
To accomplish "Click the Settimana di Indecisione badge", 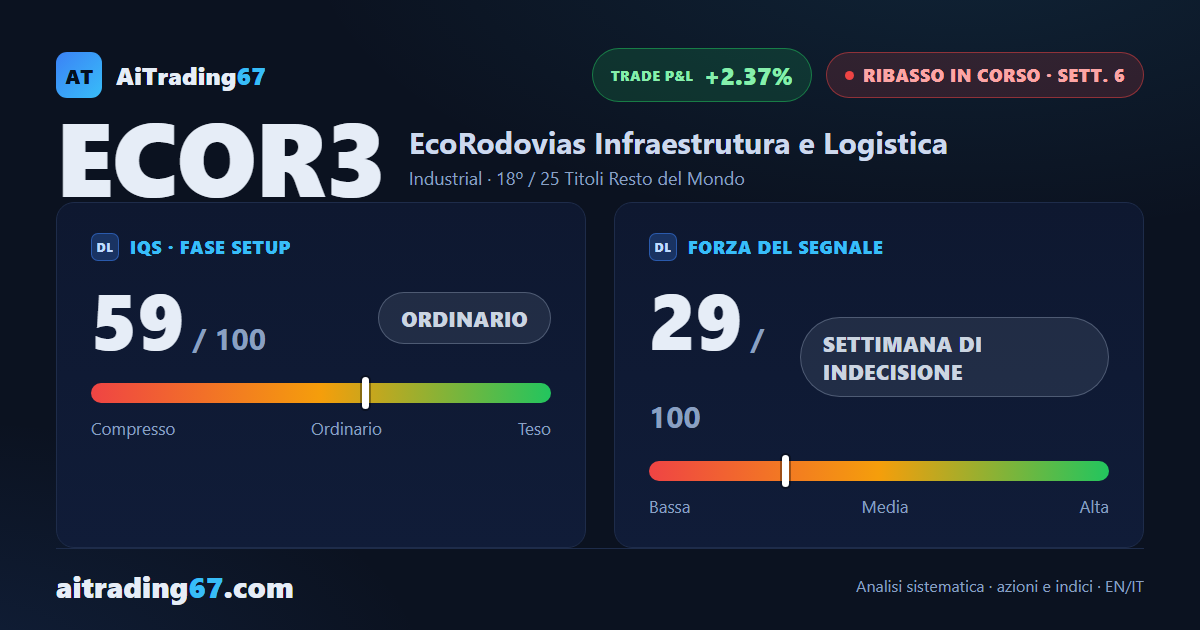I will pos(954,357).
